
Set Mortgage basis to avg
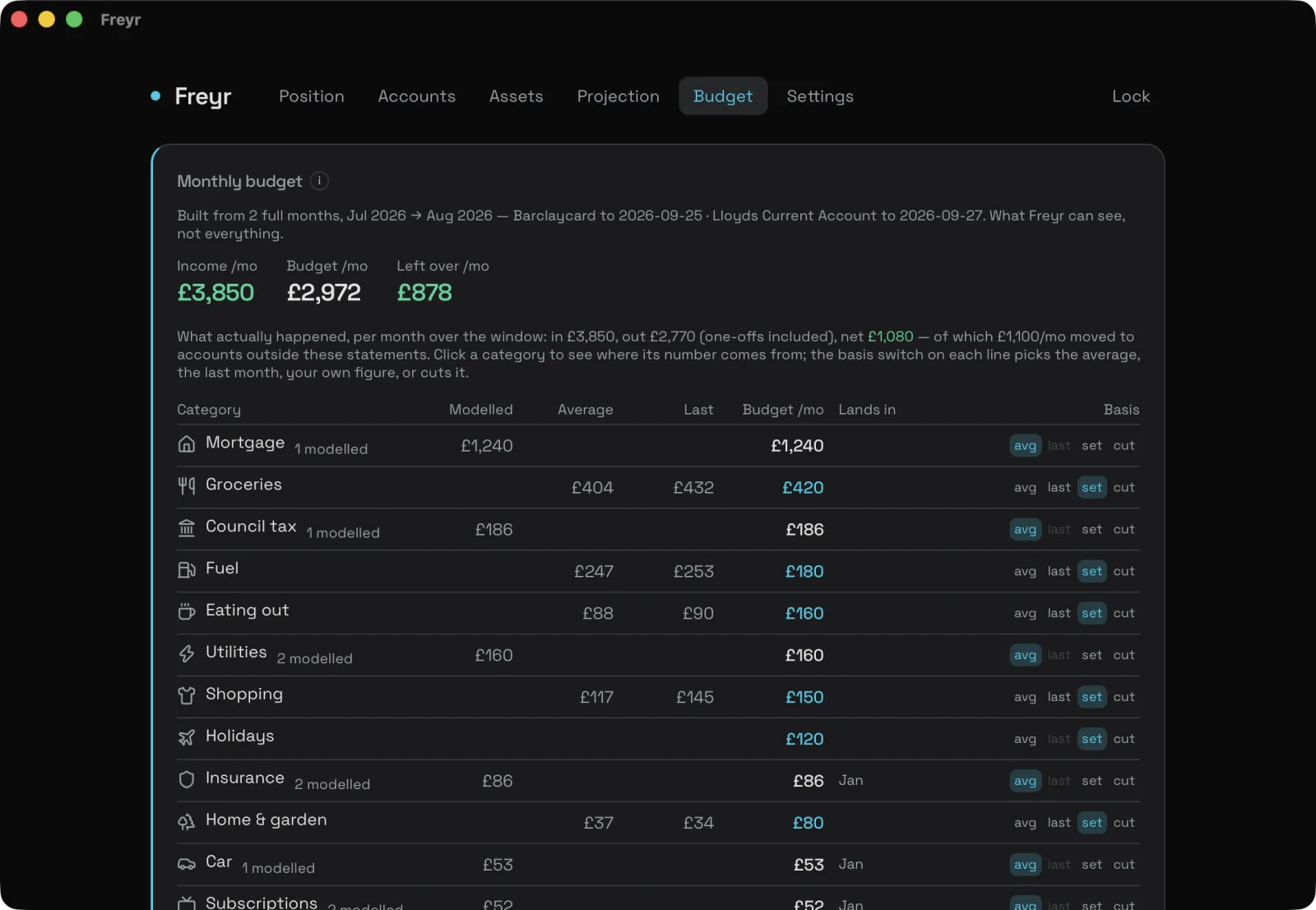point(1026,446)
